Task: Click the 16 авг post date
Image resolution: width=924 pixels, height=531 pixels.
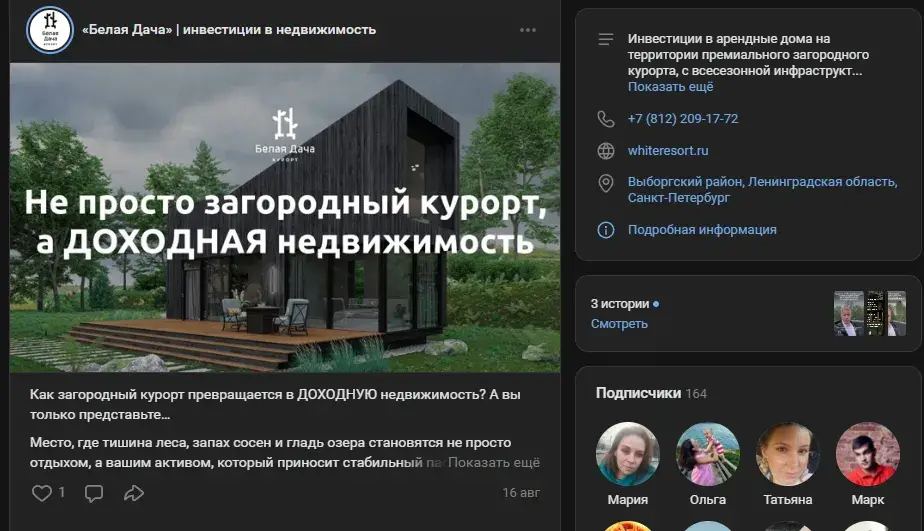Action: (521, 493)
